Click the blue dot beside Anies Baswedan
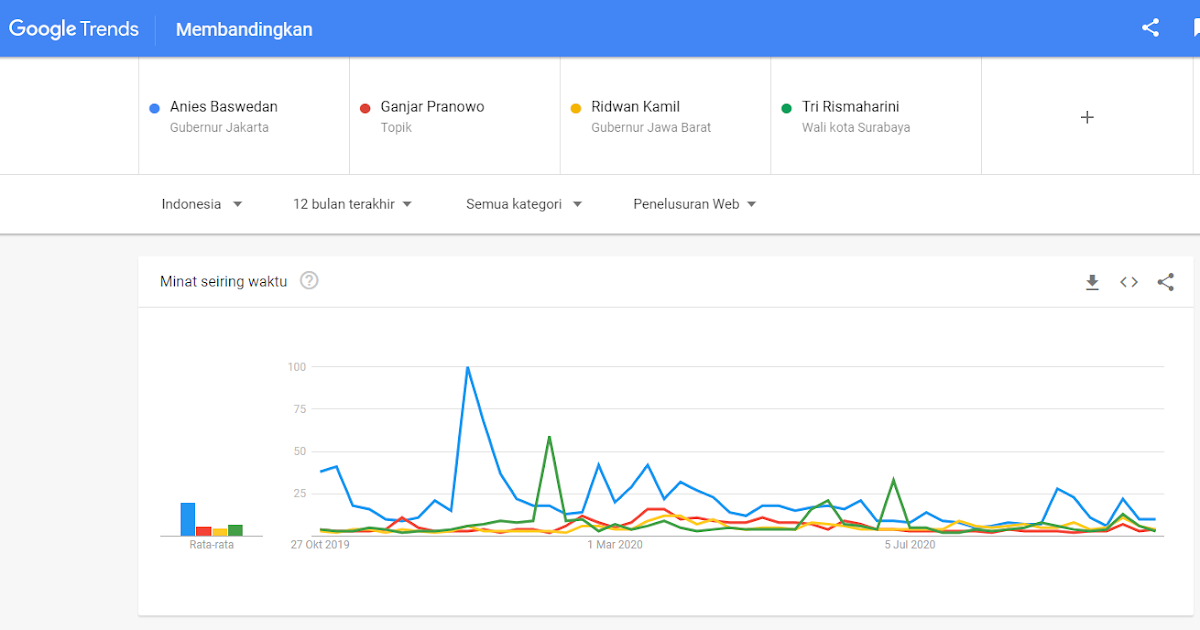Screen dimensions: 1200x630 pos(154,108)
